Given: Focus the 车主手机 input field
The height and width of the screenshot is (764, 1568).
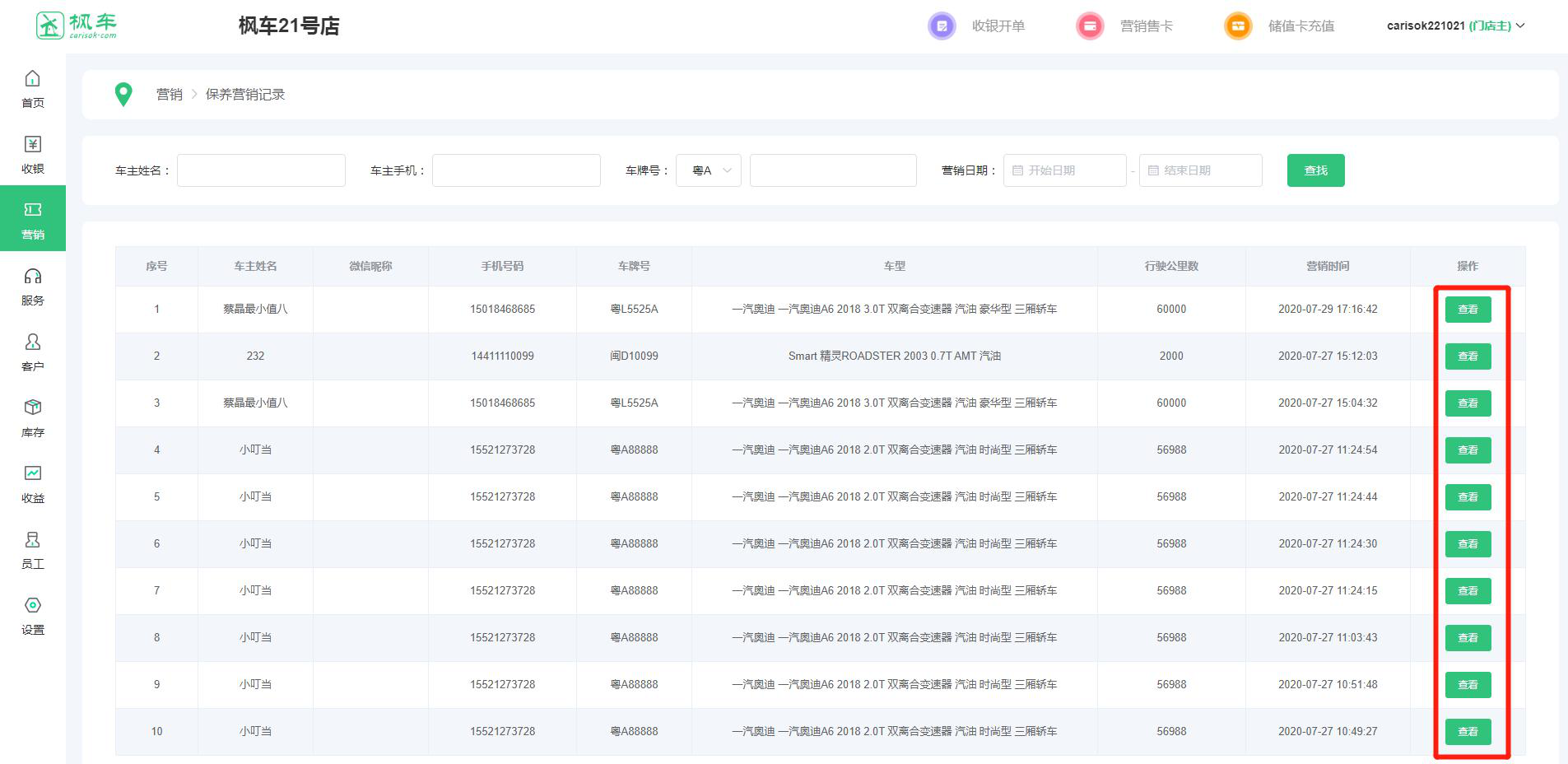Looking at the screenshot, I should [516, 170].
